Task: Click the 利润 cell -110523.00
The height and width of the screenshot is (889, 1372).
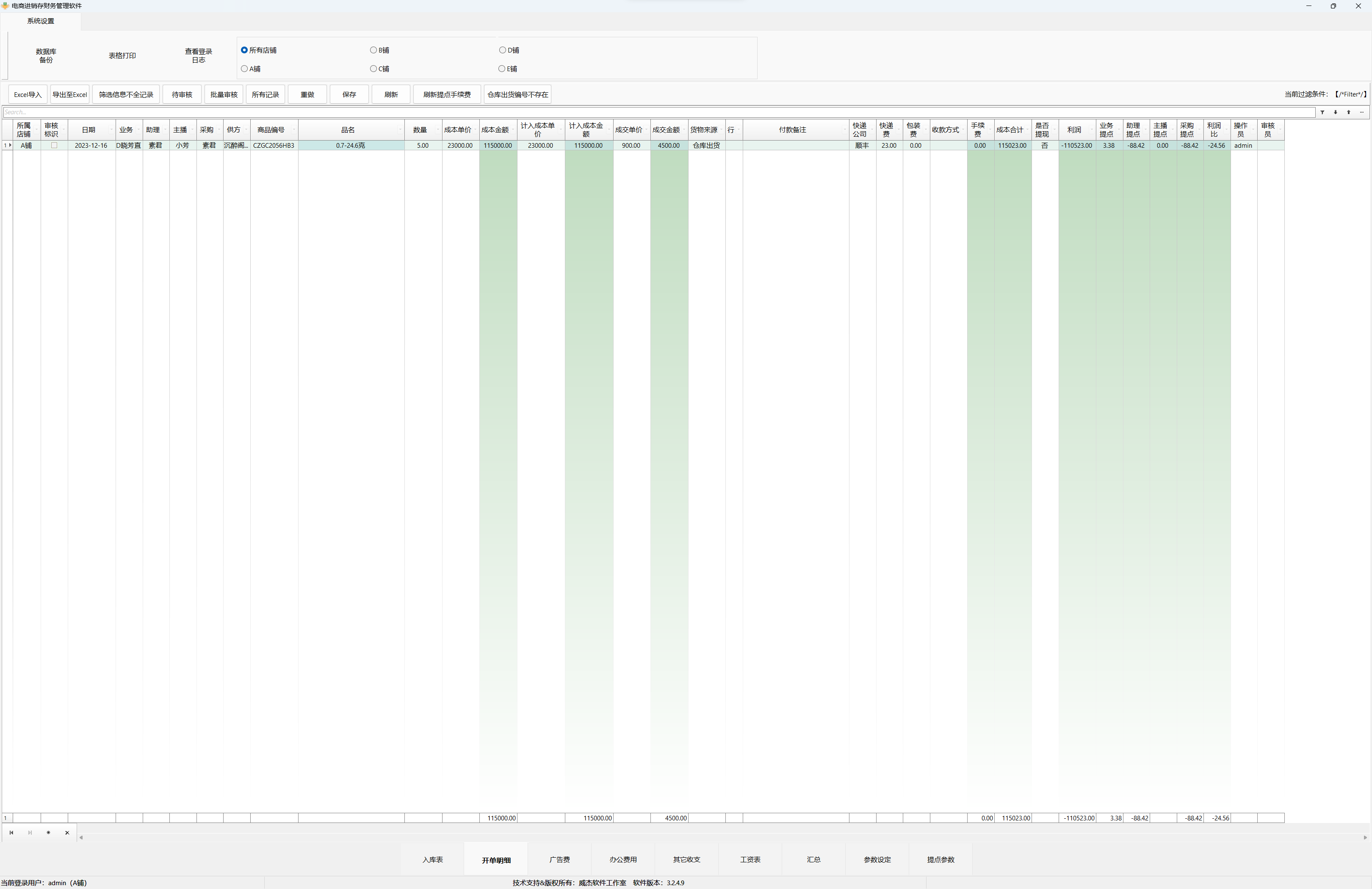Action: point(1077,146)
